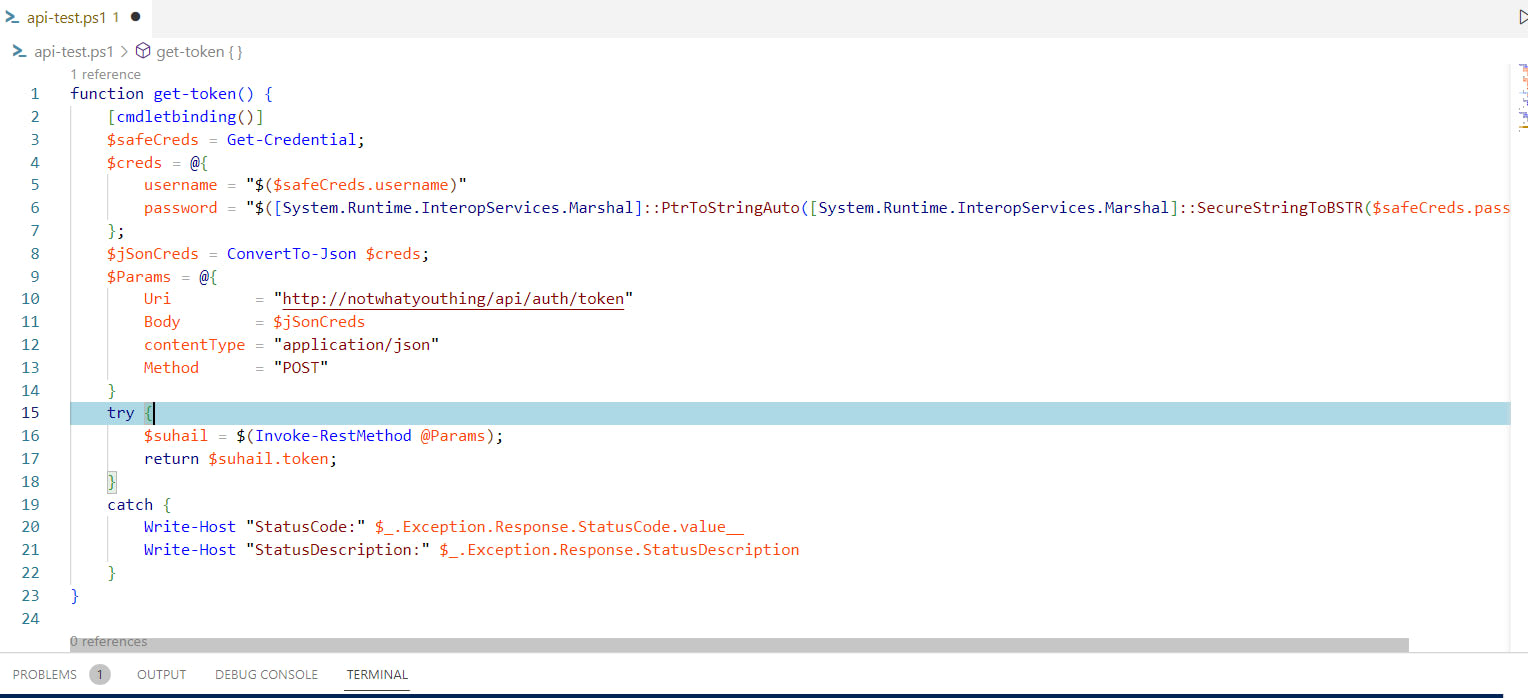Click 'PtrToStringAuto' method on line 6
Viewport: 1528px width, 698px height.
732,208
